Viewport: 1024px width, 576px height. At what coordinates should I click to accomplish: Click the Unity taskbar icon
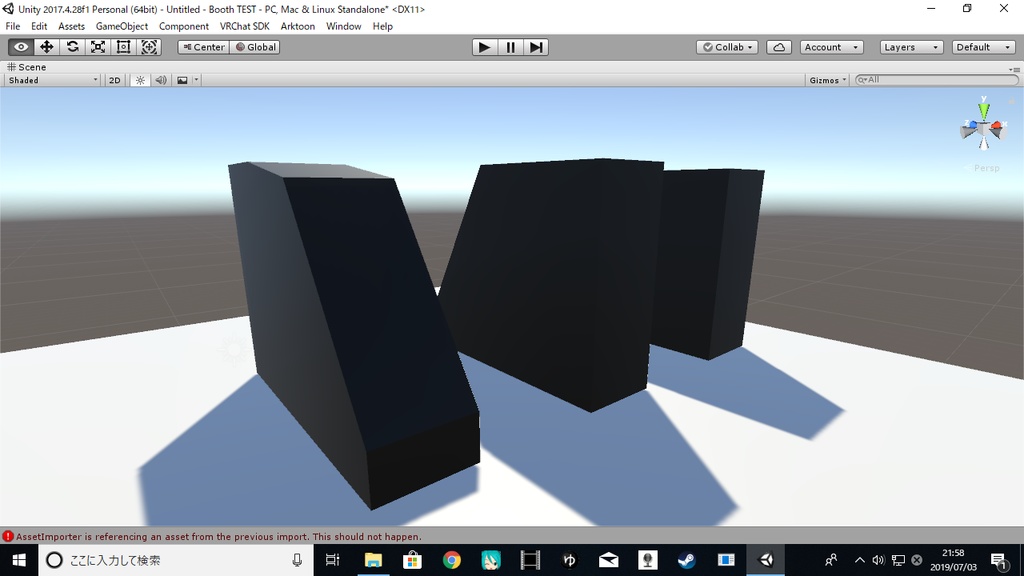pos(765,560)
